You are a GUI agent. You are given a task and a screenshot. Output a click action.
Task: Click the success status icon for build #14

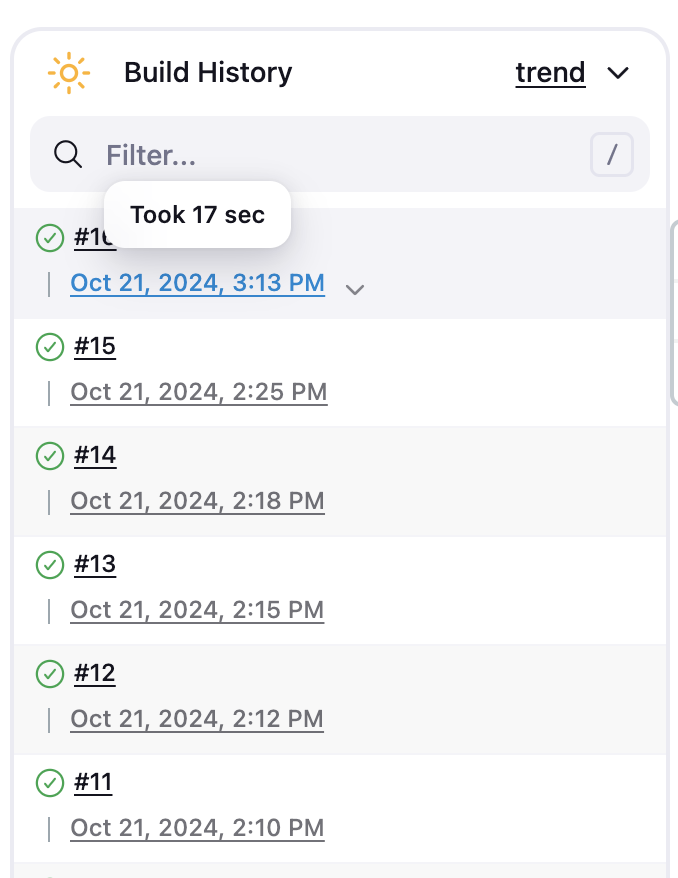(49, 456)
